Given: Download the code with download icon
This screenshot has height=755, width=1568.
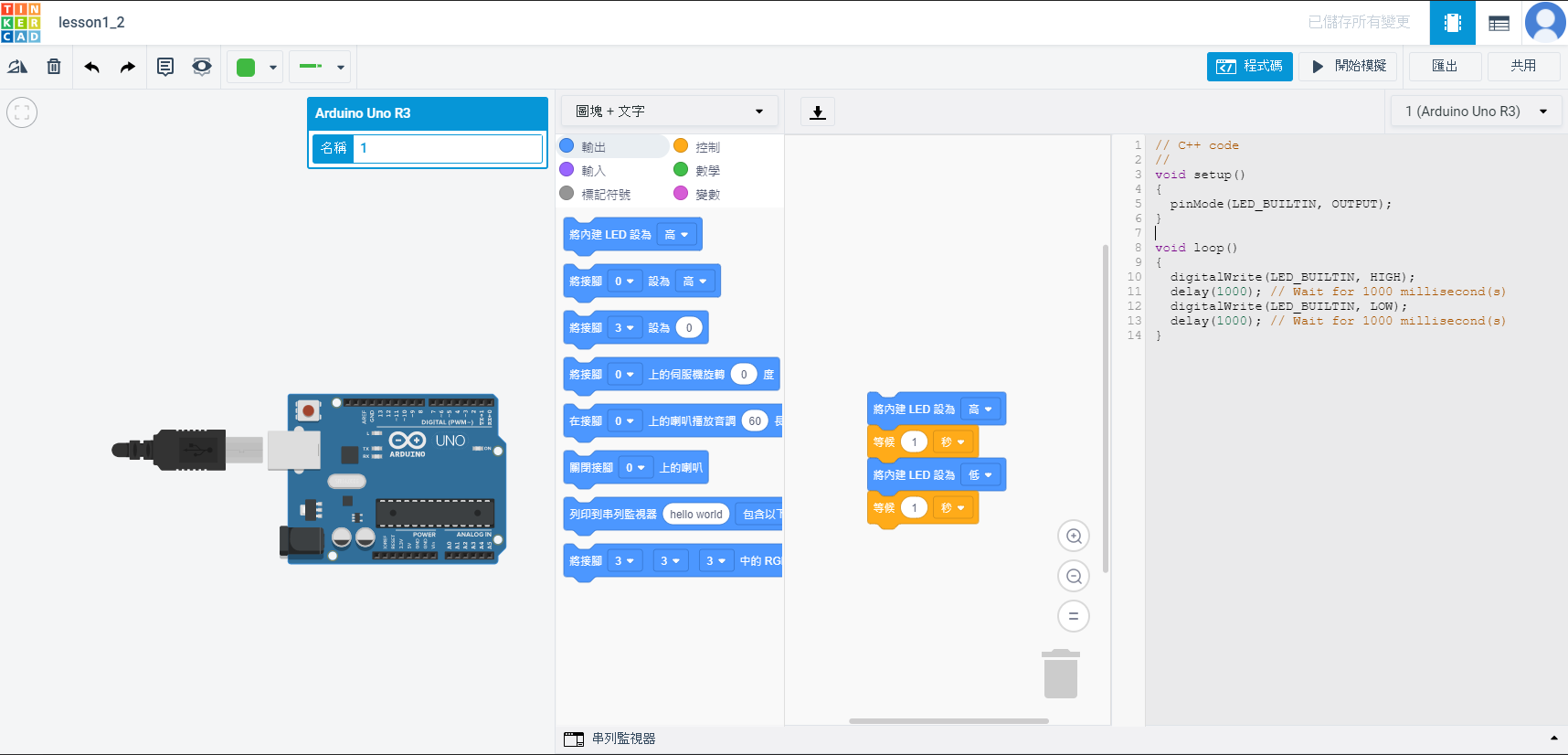Looking at the screenshot, I should click(818, 112).
